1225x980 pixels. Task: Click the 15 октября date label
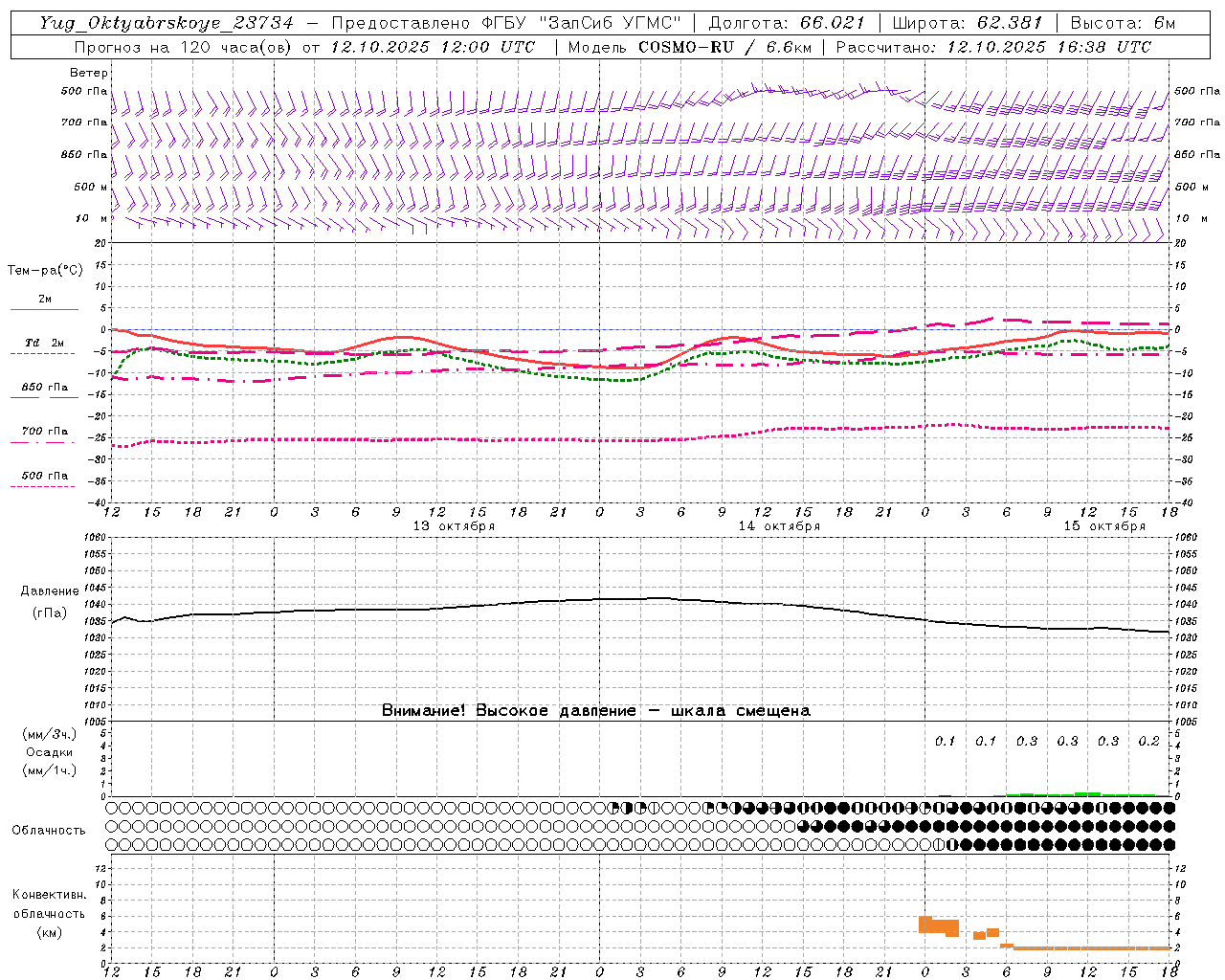[1104, 526]
